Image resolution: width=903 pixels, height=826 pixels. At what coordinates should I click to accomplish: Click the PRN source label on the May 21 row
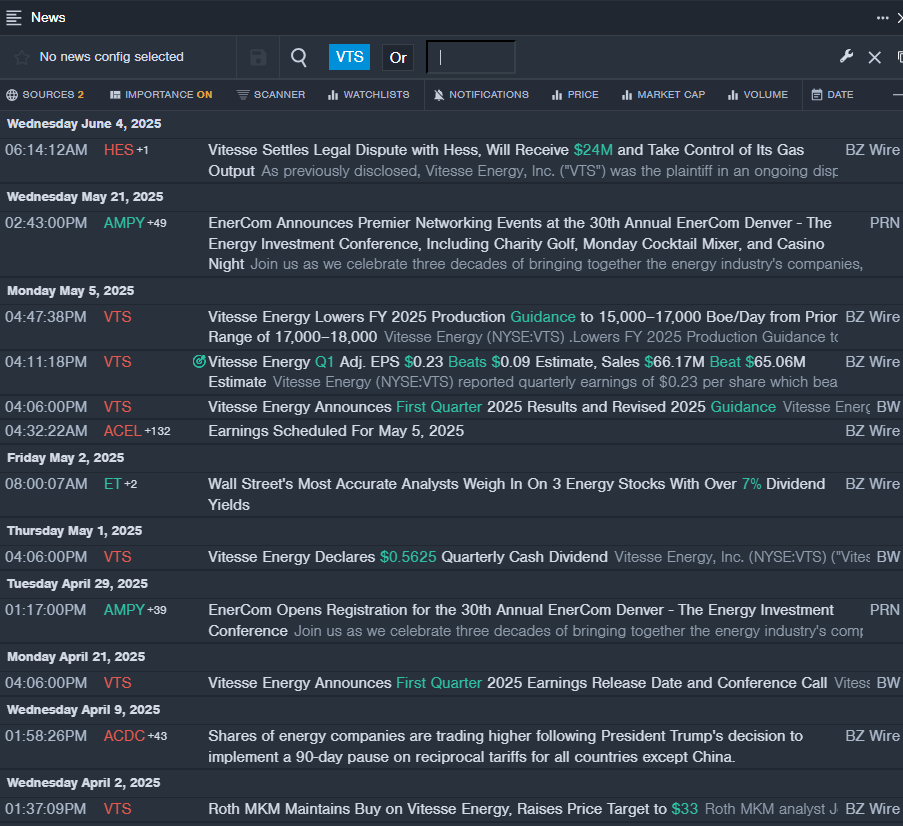pos(885,223)
